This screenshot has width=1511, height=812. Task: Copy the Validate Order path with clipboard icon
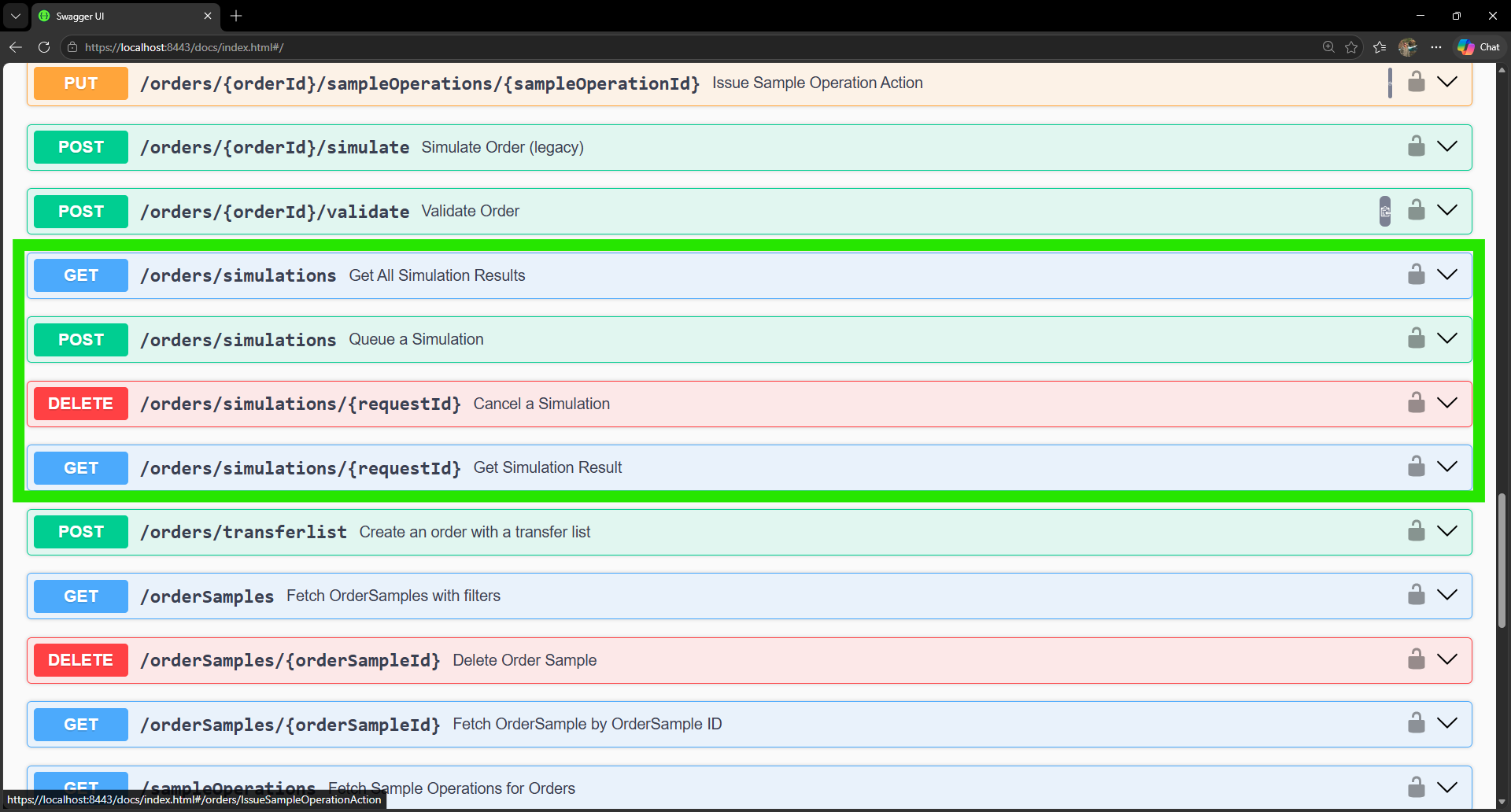tap(1385, 211)
